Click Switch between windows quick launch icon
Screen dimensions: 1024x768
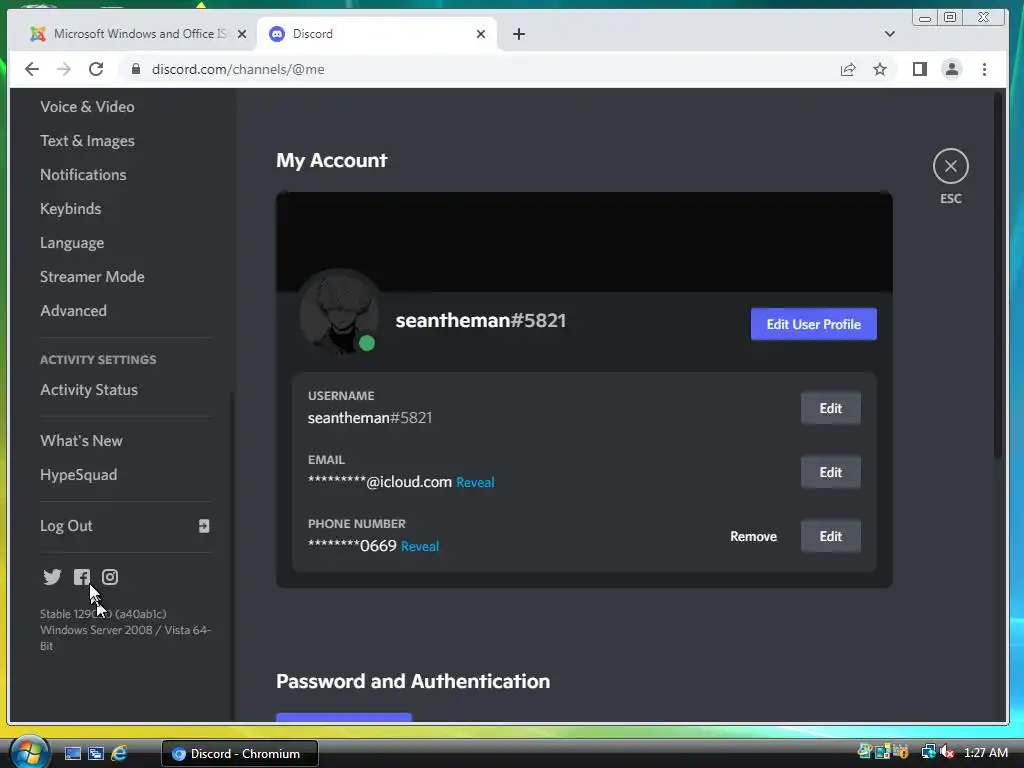(x=95, y=754)
